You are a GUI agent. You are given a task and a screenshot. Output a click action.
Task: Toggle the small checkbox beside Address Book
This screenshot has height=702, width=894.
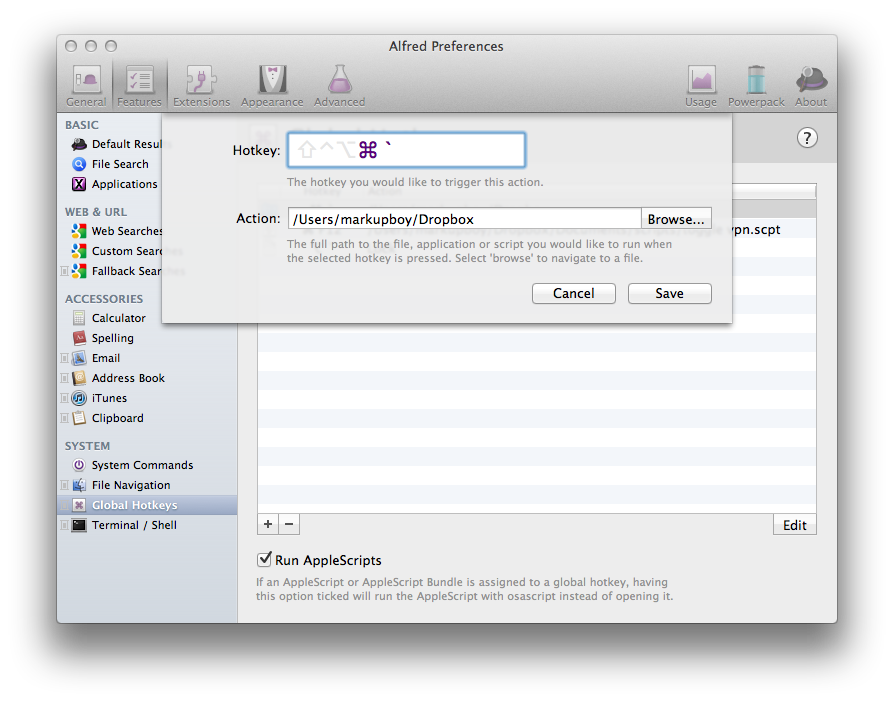64,378
